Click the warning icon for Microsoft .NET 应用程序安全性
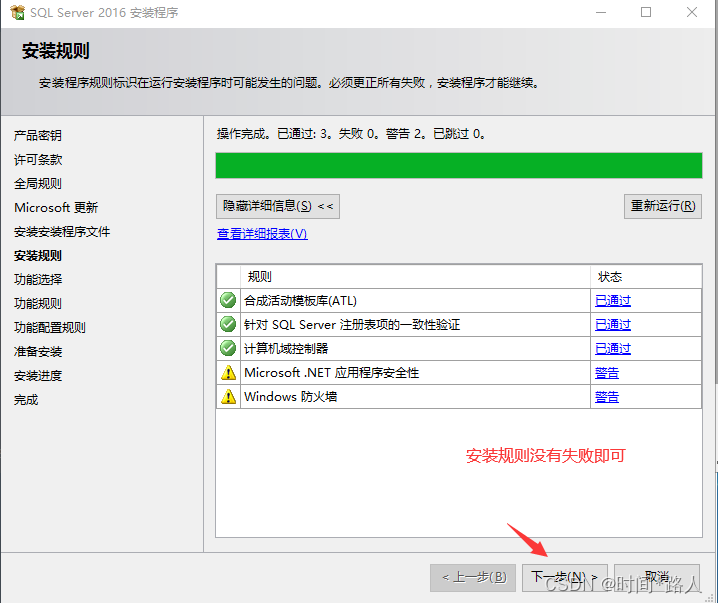This screenshot has width=718, height=603. [228, 373]
